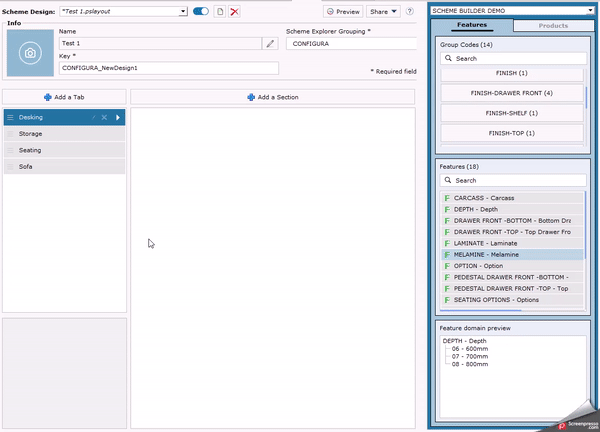Screen dimensions: 600x432
Task: Click the Features search magnifier icon
Action: point(448,180)
